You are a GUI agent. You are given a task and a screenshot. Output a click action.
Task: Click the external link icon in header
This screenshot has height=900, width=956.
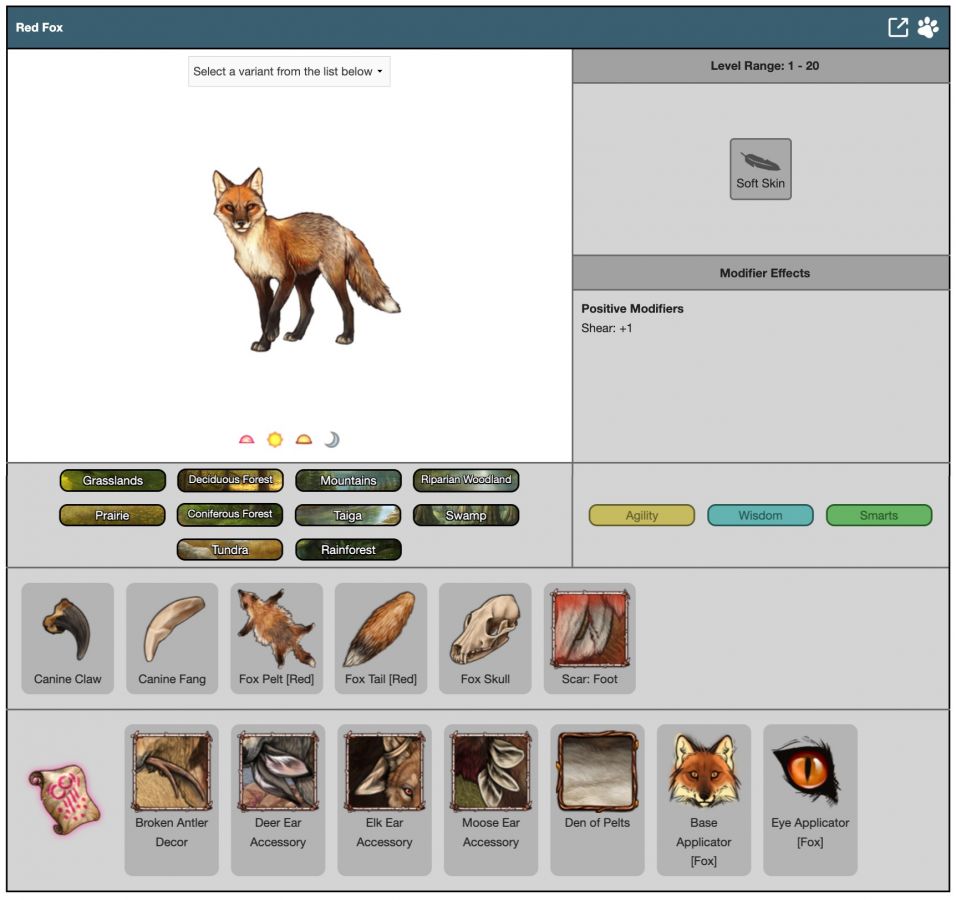[898, 28]
